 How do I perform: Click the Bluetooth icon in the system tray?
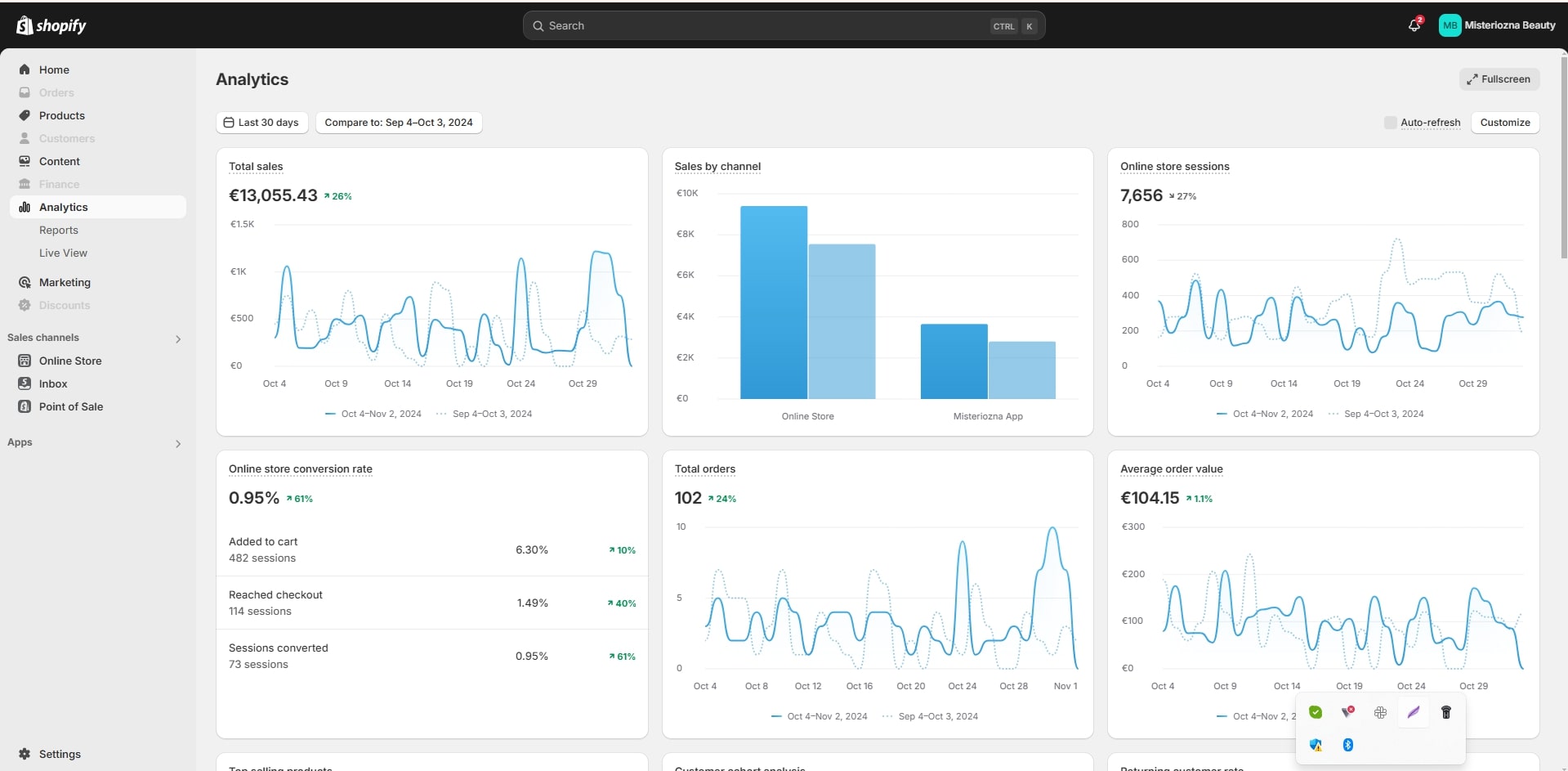1348,745
